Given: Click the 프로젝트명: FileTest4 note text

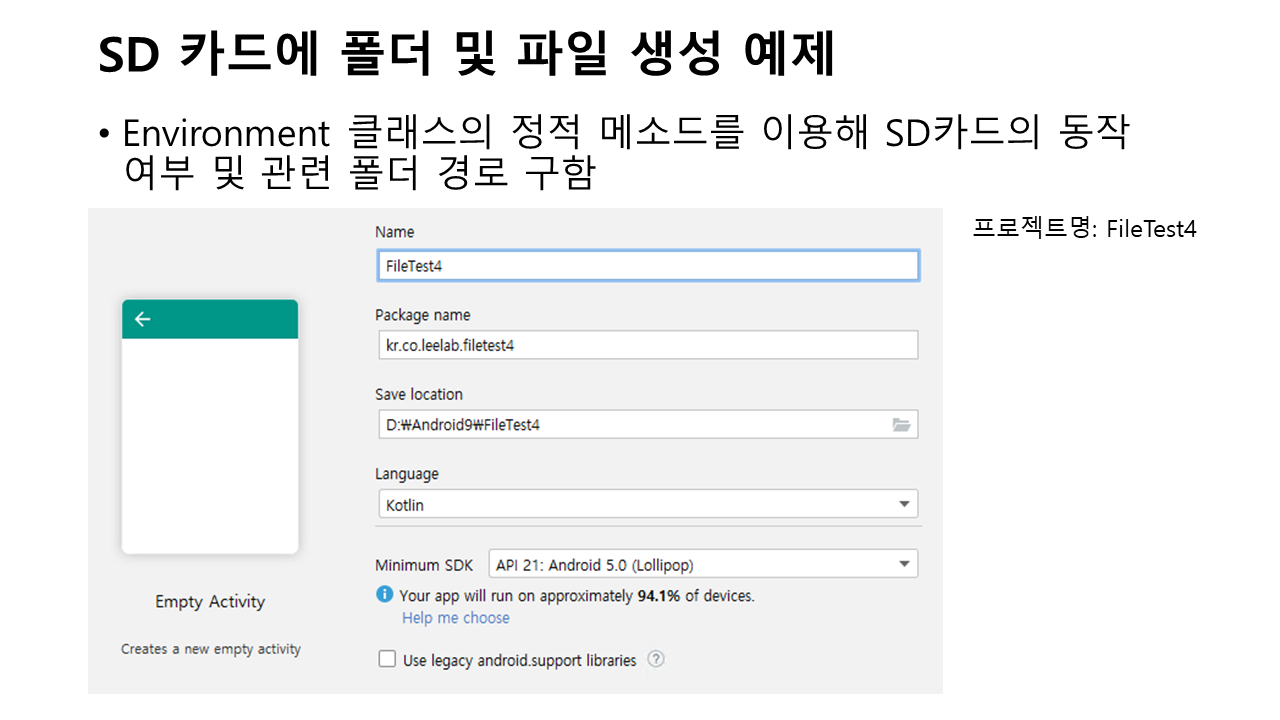Looking at the screenshot, I should (1084, 229).
